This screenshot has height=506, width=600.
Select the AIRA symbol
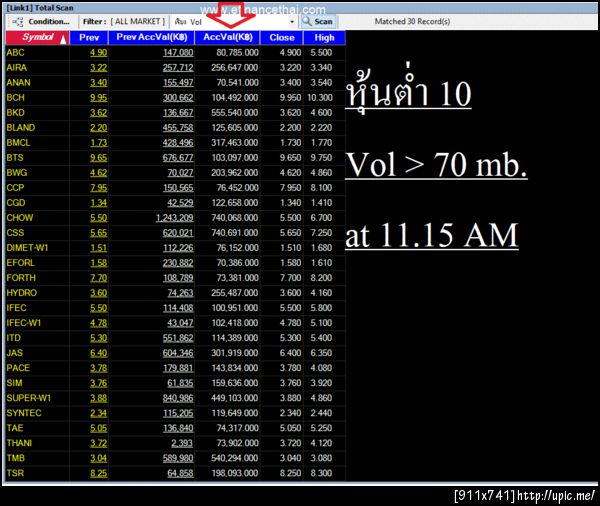tap(16, 68)
